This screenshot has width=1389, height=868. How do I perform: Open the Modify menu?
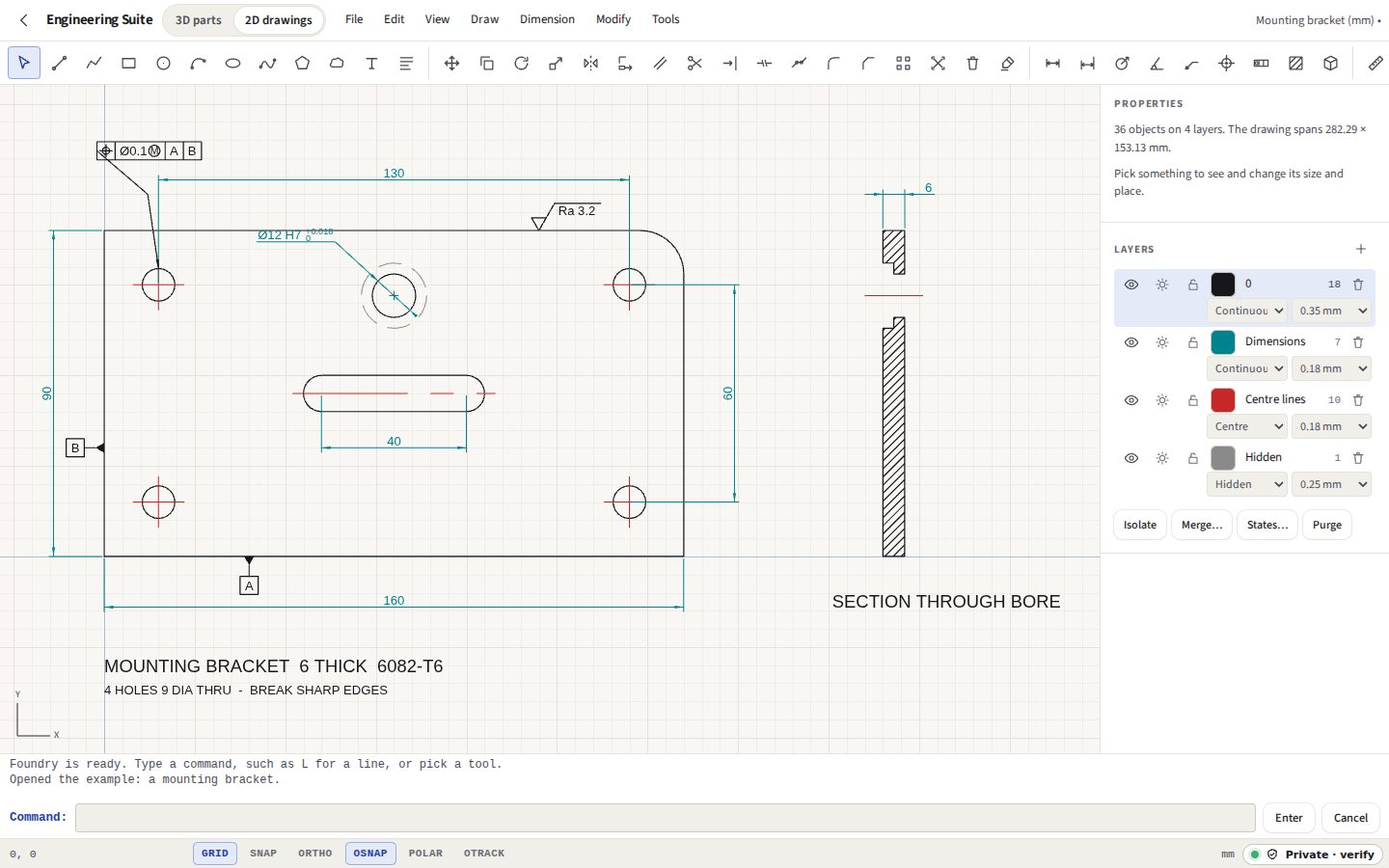tap(613, 19)
